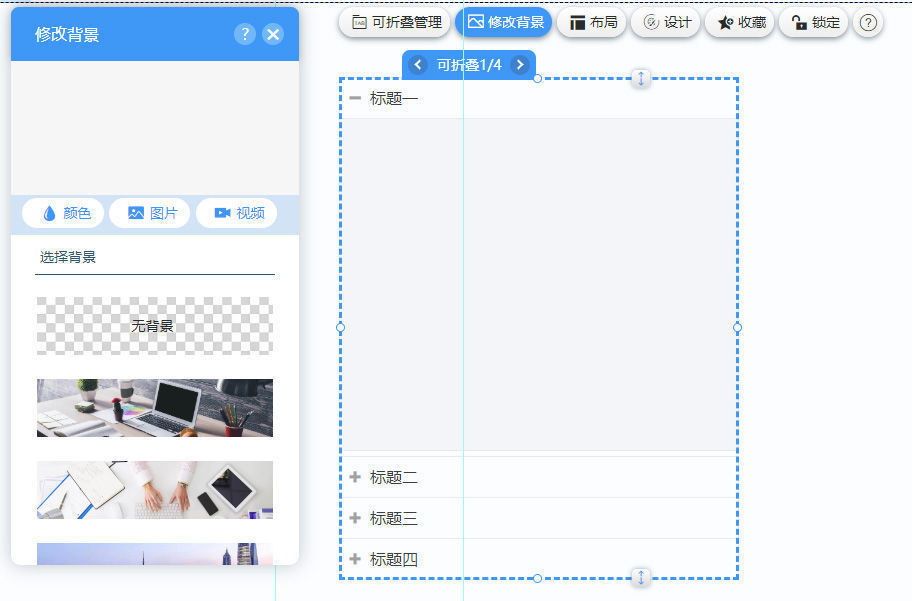The image size is (912, 601).
Task: Click the 收藏 favorite button
Action: pos(740,22)
